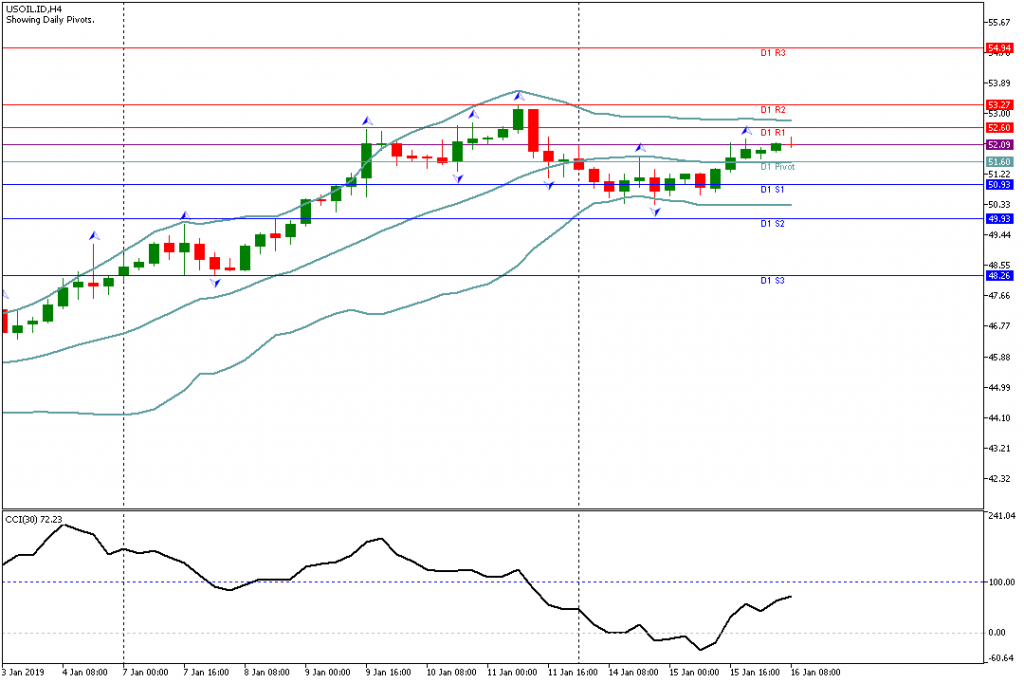
Task: Click the down fractal arrow between S1 and S2 lines
Action: (x=655, y=211)
